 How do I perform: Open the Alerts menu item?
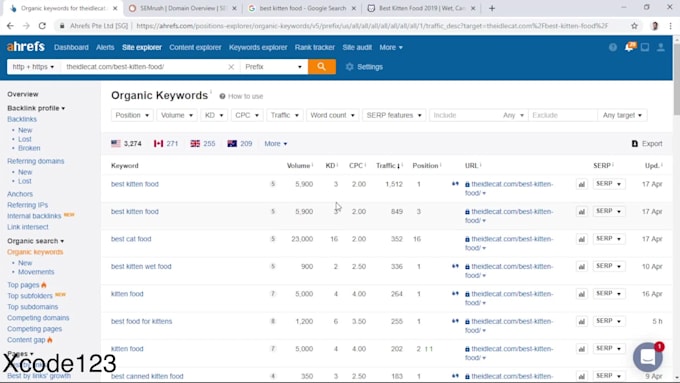[105, 47]
